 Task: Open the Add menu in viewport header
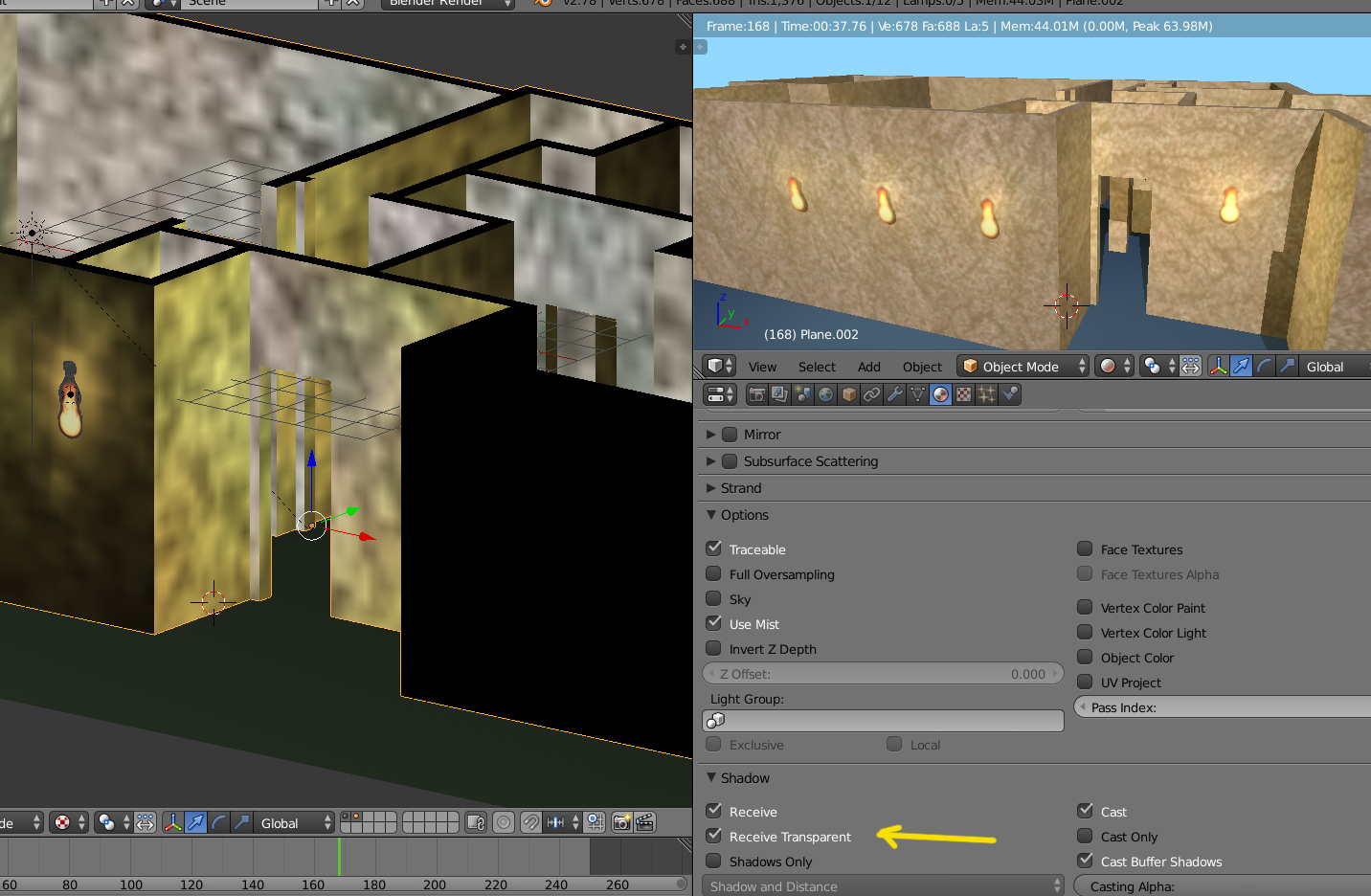click(x=868, y=367)
